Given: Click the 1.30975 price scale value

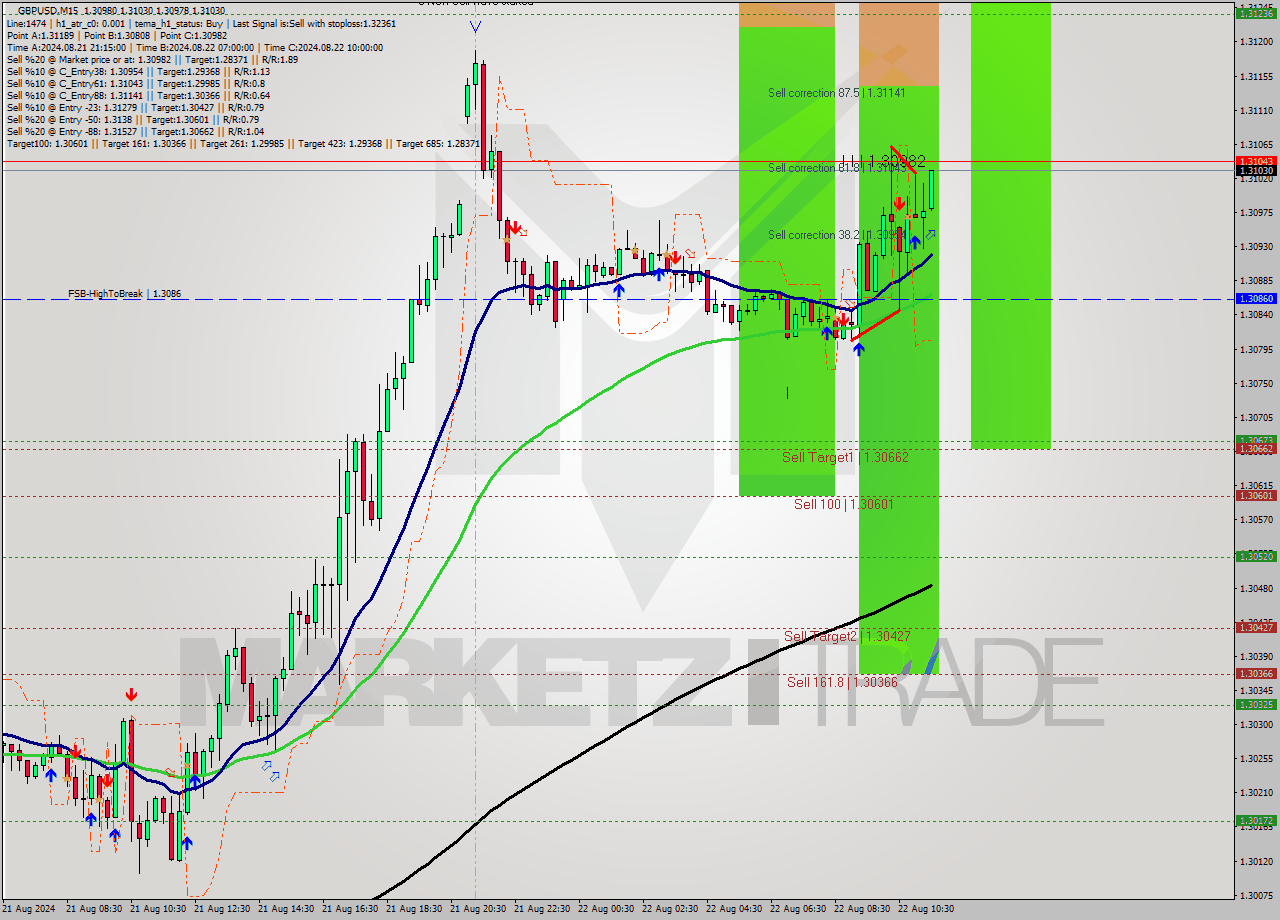Looking at the screenshot, I should tap(1256, 213).
